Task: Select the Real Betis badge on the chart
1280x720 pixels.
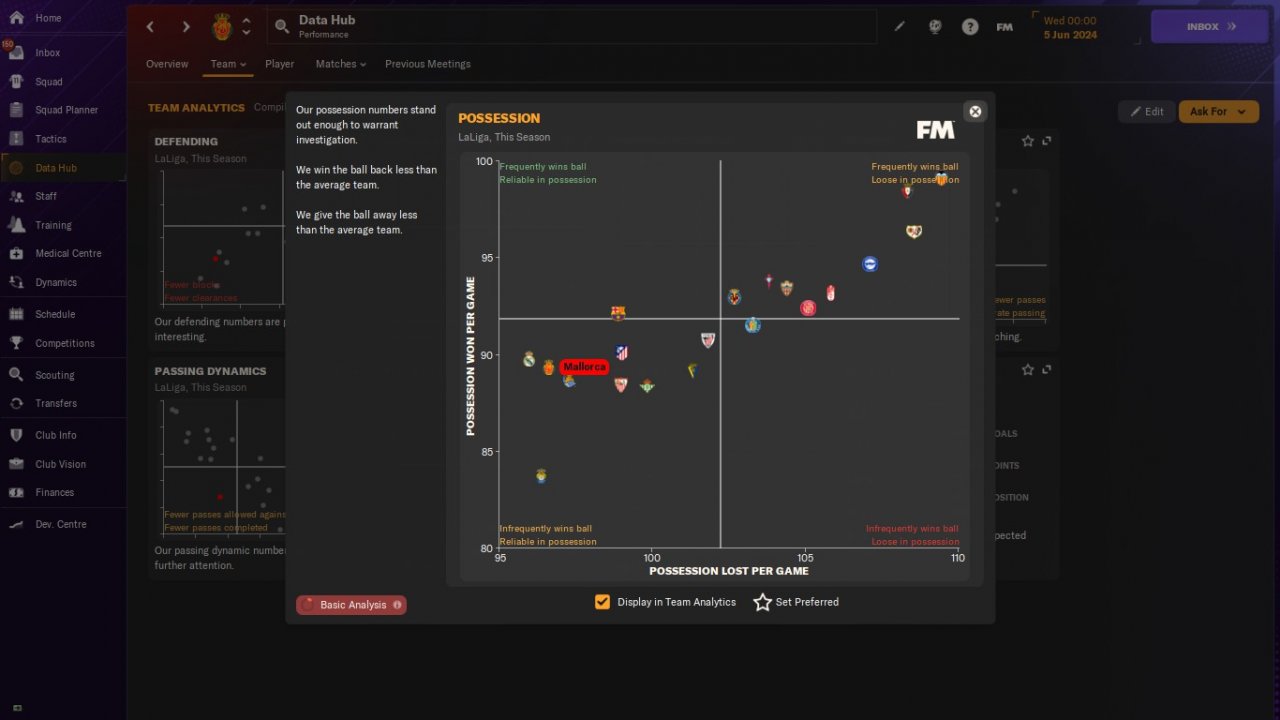Action: 647,385
